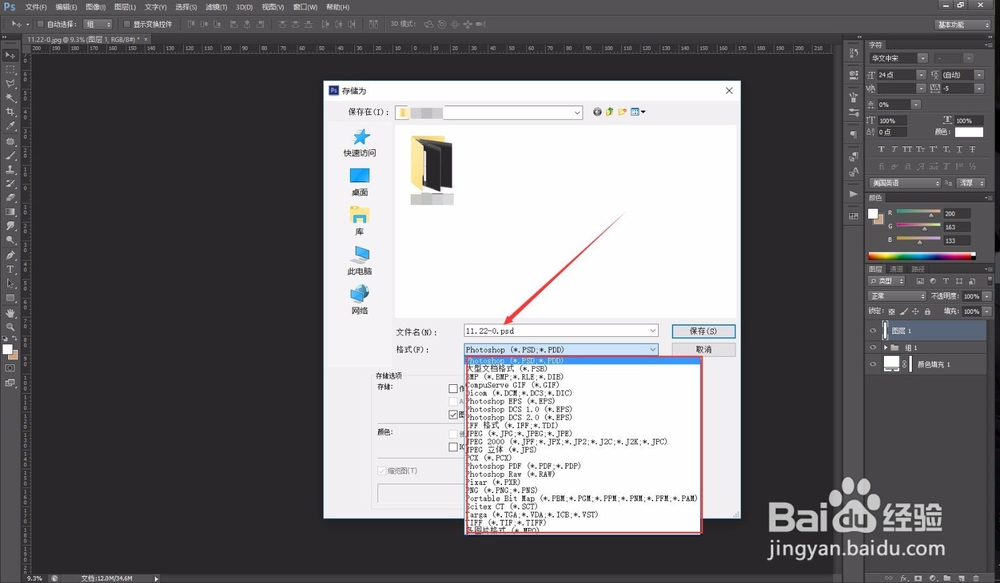
Task: Select the Gradient tool
Action: [x=10, y=212]
